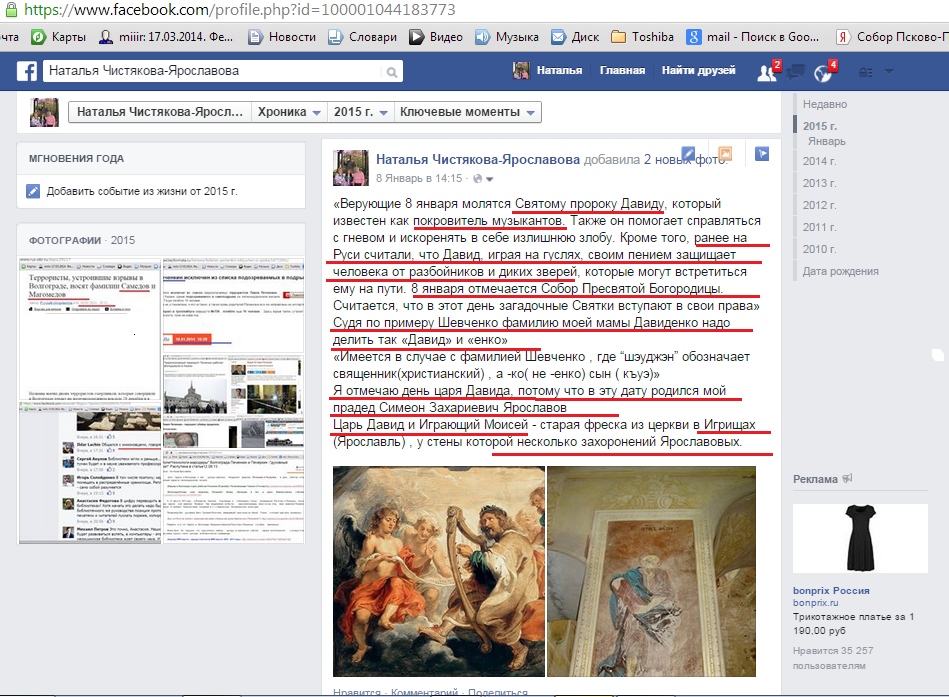Jump to 2012 г. in the timeline navigator
Screen dimensions: 949x697
819,205
